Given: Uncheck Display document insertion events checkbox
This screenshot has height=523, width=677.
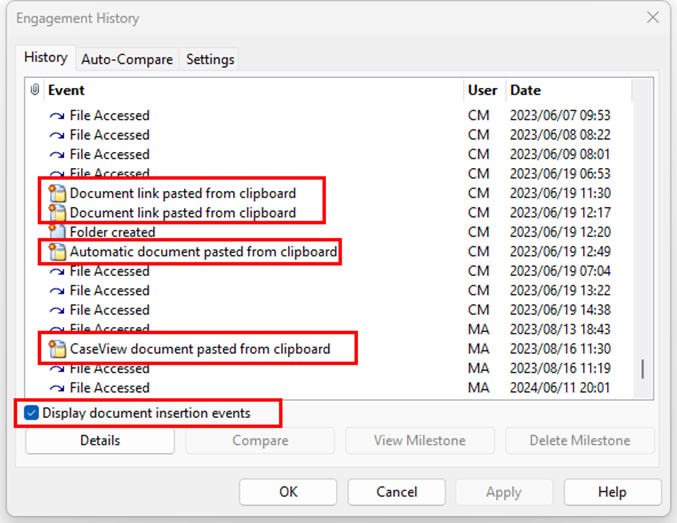Looking at the screenshot, I should [32, 412].
